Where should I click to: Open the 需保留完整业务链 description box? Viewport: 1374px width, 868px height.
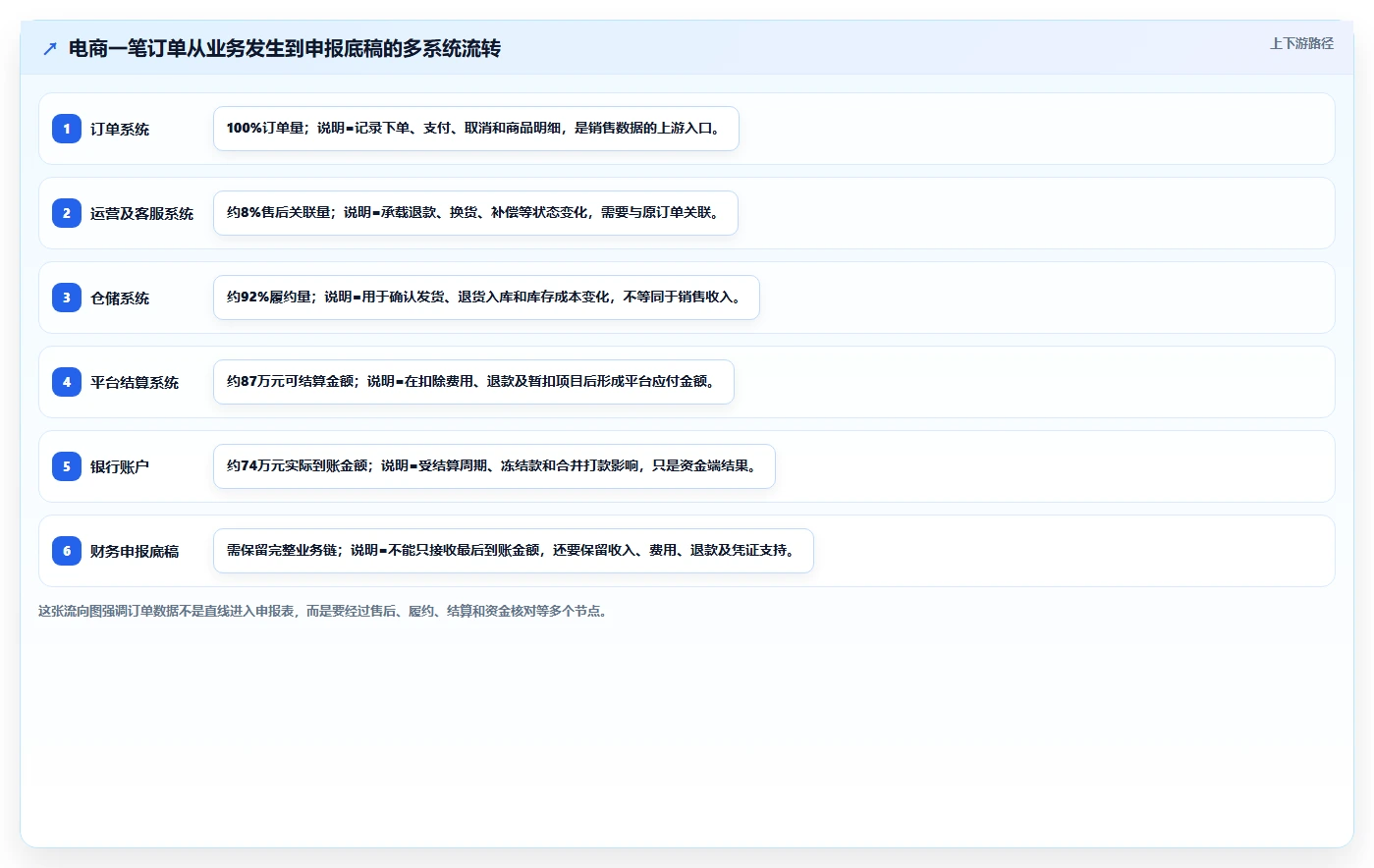[x=514, y=551]
